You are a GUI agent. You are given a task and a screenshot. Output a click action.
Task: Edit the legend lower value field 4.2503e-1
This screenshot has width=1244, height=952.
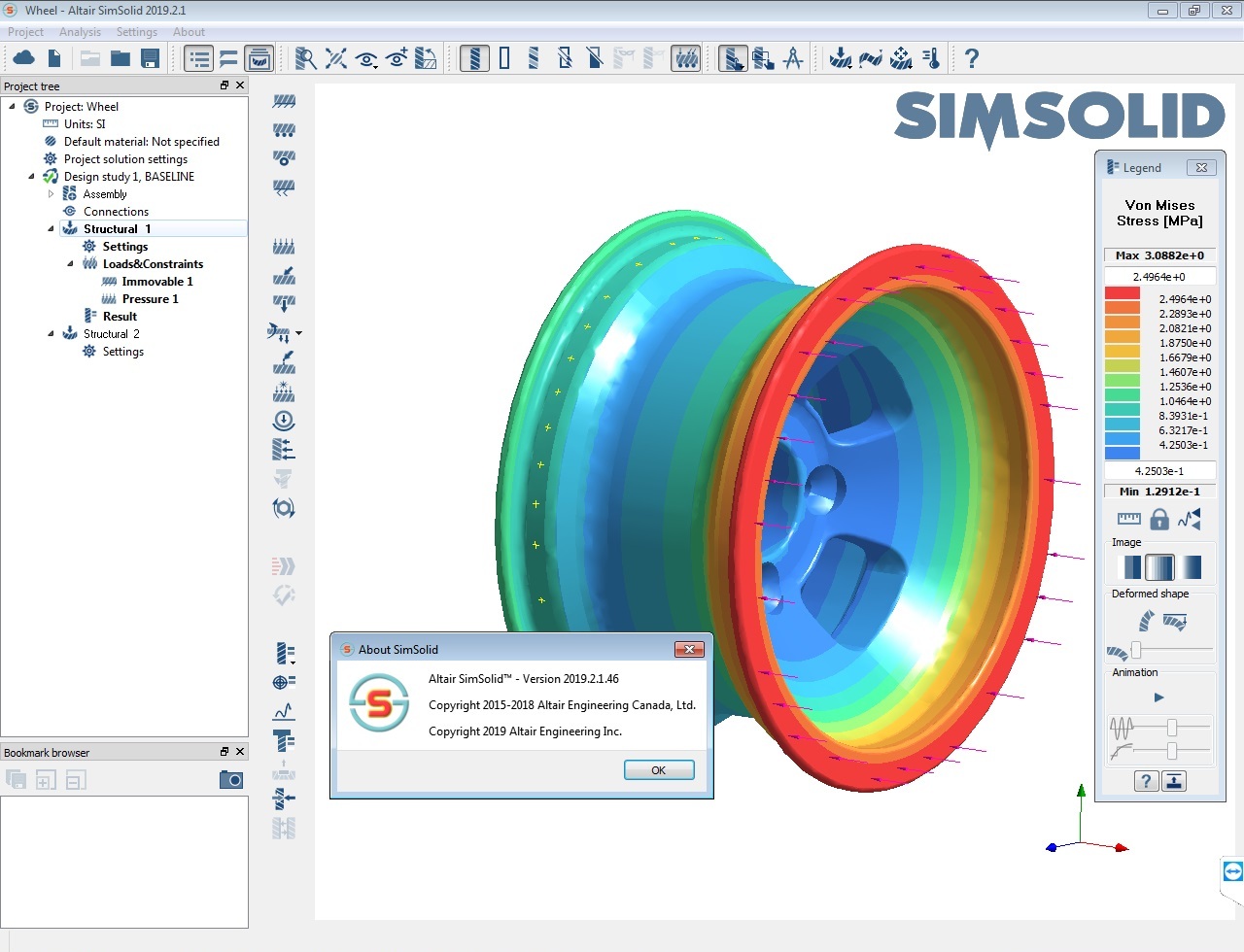click(x=1159, y=471)
